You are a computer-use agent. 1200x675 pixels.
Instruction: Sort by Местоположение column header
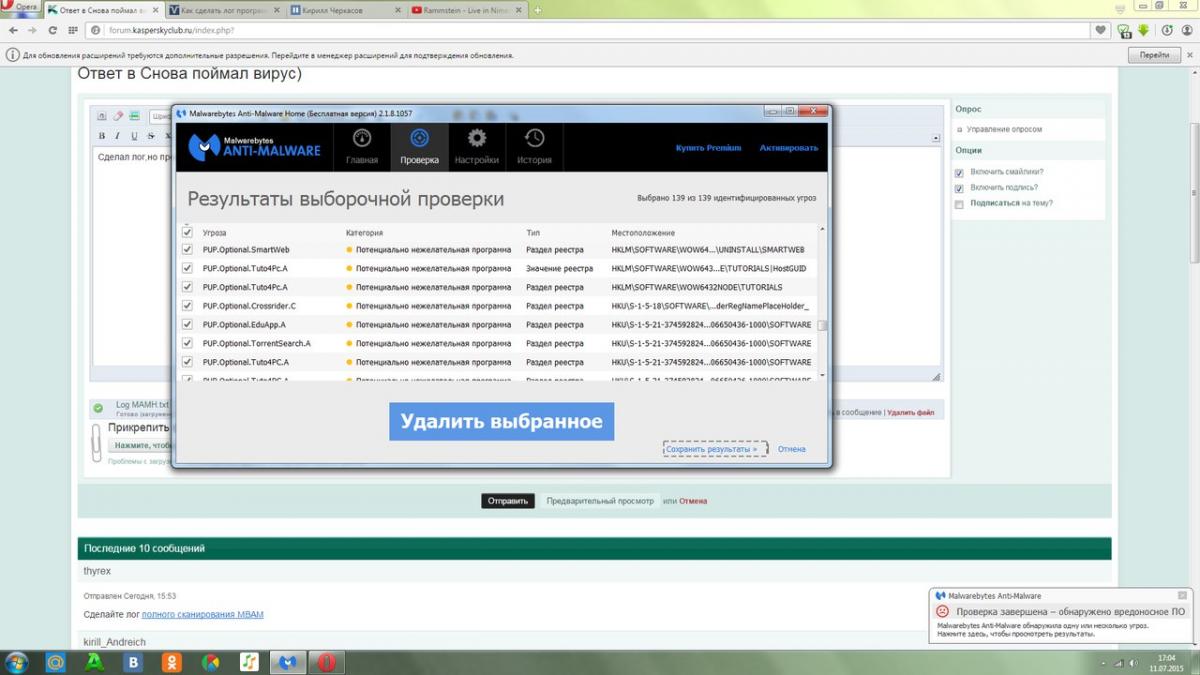coord(643,233)
